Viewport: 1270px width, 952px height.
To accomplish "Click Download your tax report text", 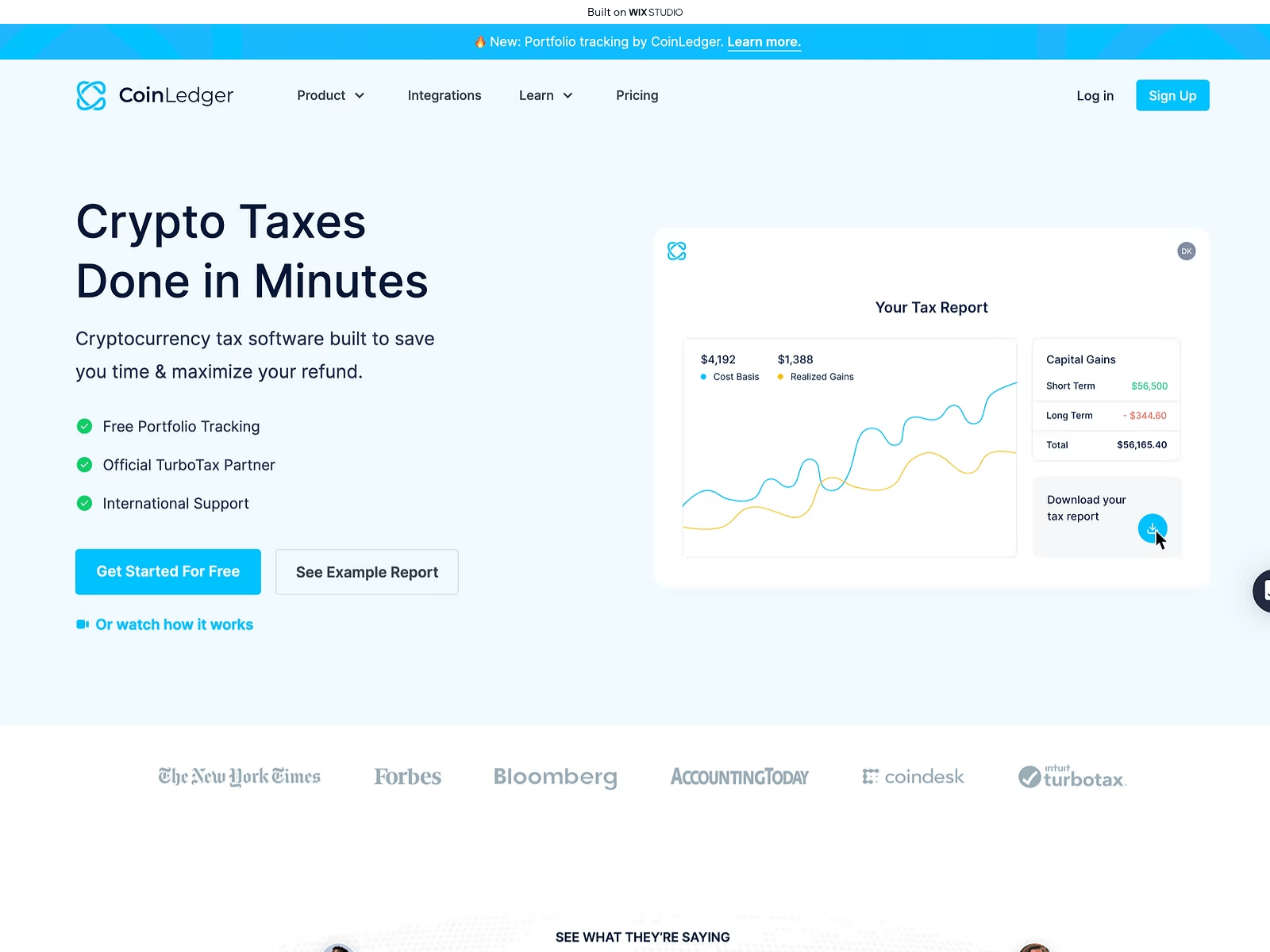I will coord(1087,508).
